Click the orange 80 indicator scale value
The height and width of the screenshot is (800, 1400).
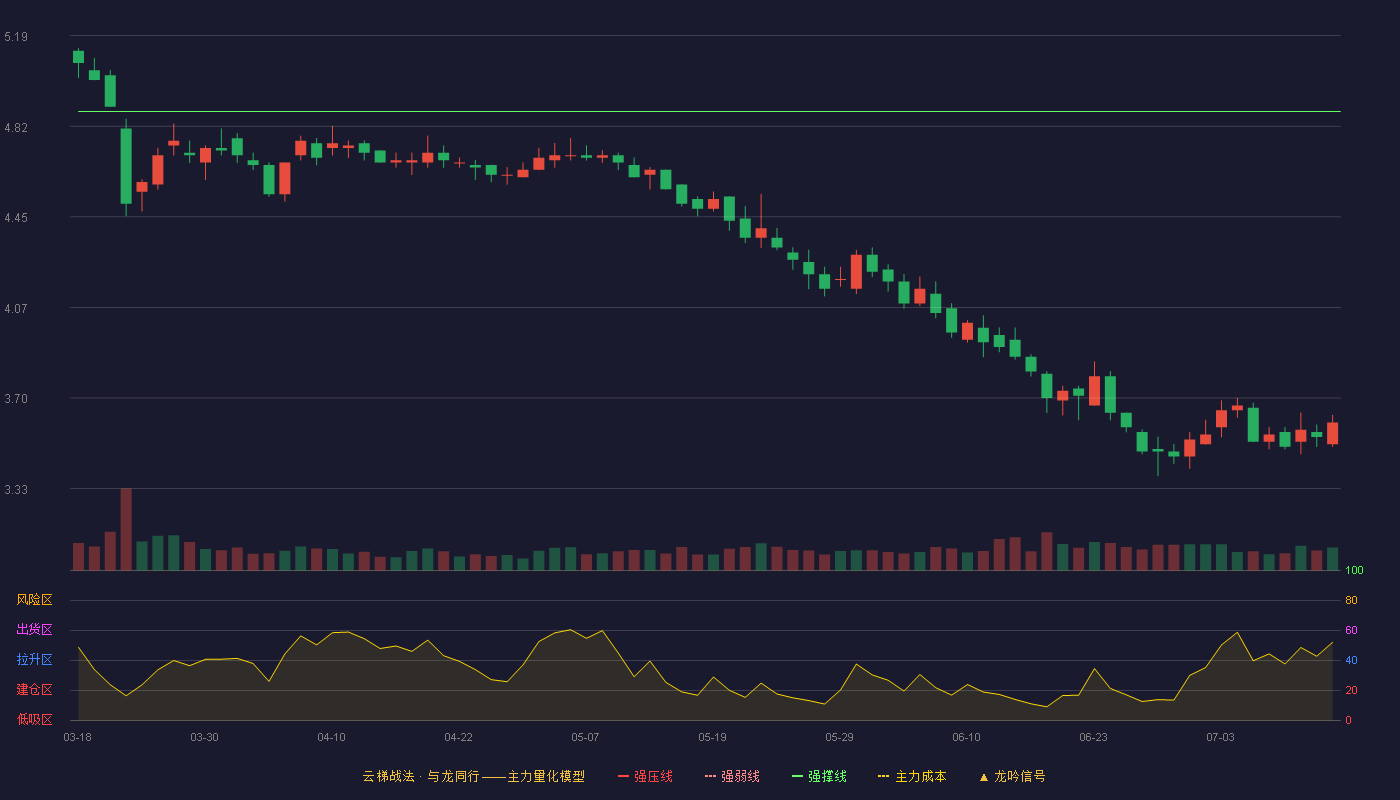[1351, 601]
